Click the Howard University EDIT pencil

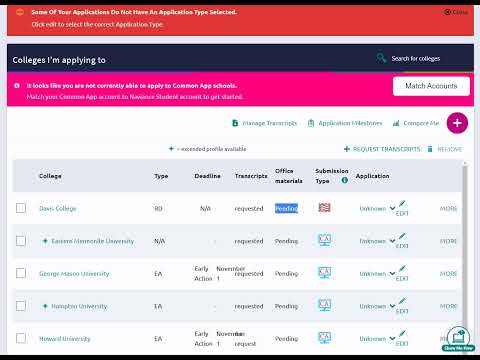coord(402,339)
